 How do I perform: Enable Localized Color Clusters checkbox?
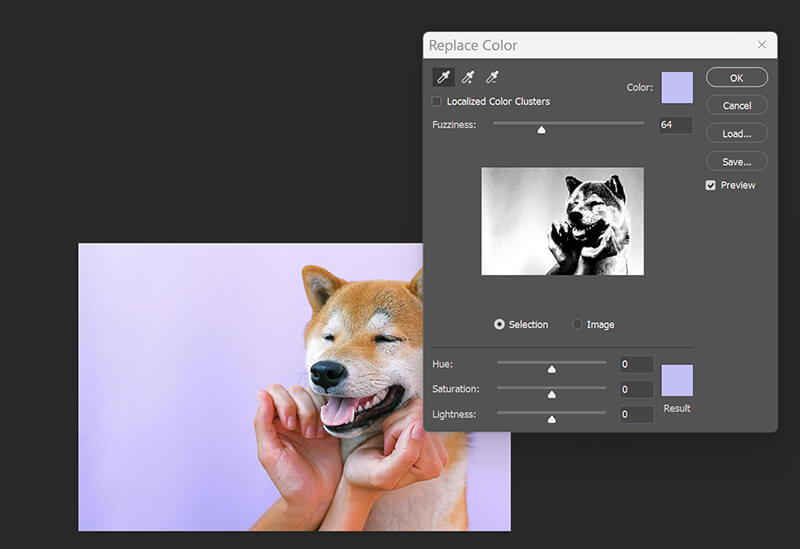pyautogui.click(x=437, y=102)
